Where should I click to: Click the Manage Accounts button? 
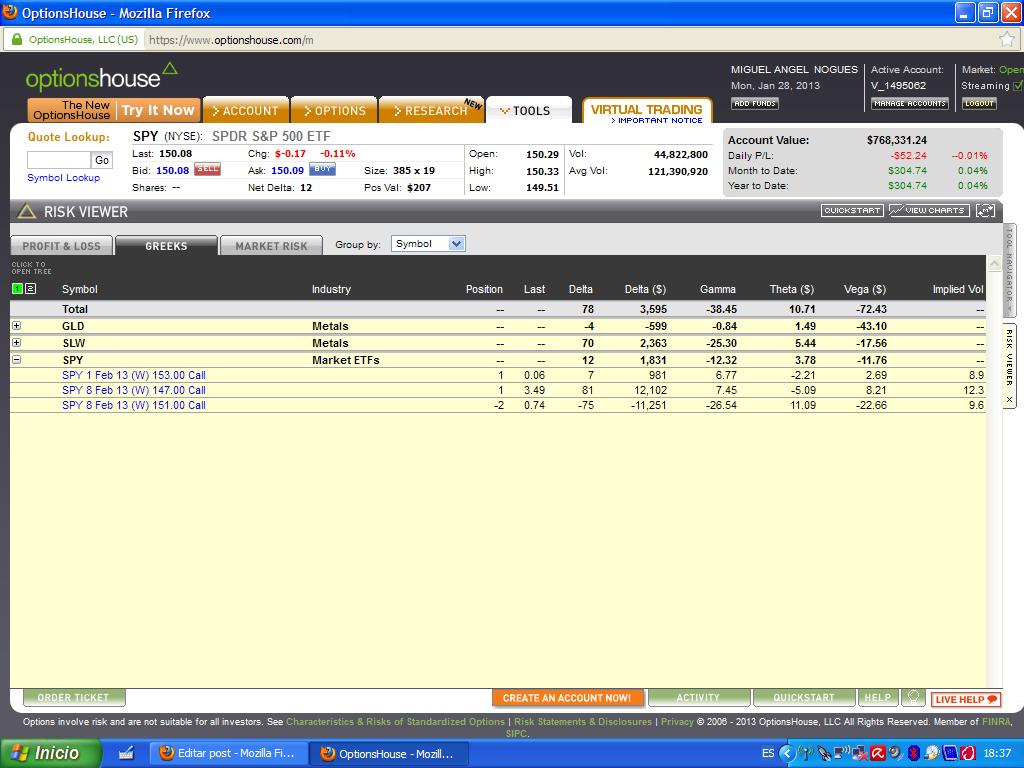[x=909, y=103]
